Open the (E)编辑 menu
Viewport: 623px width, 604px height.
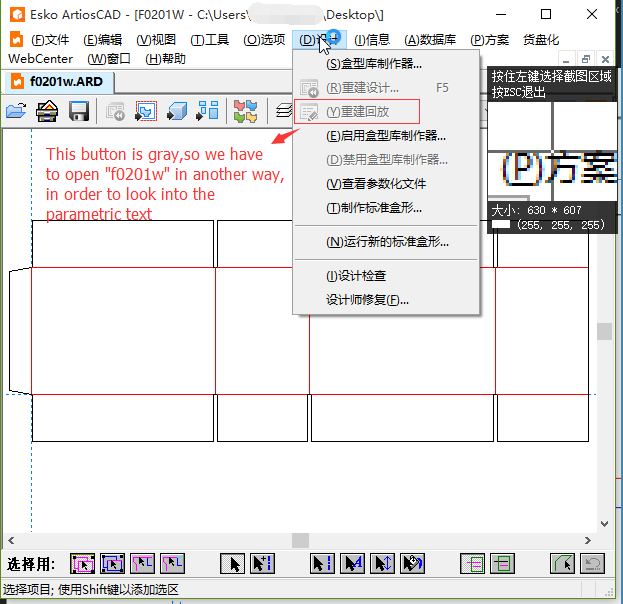(x=102, y=40)
